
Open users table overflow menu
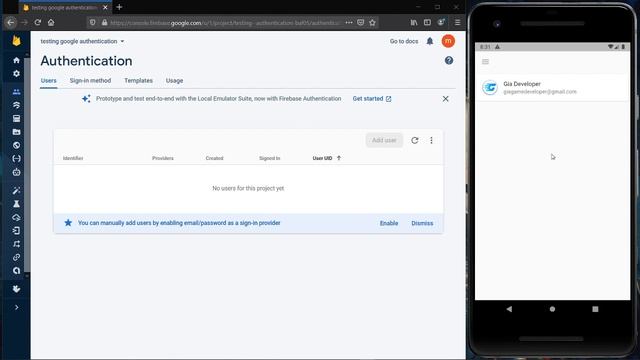431,140
